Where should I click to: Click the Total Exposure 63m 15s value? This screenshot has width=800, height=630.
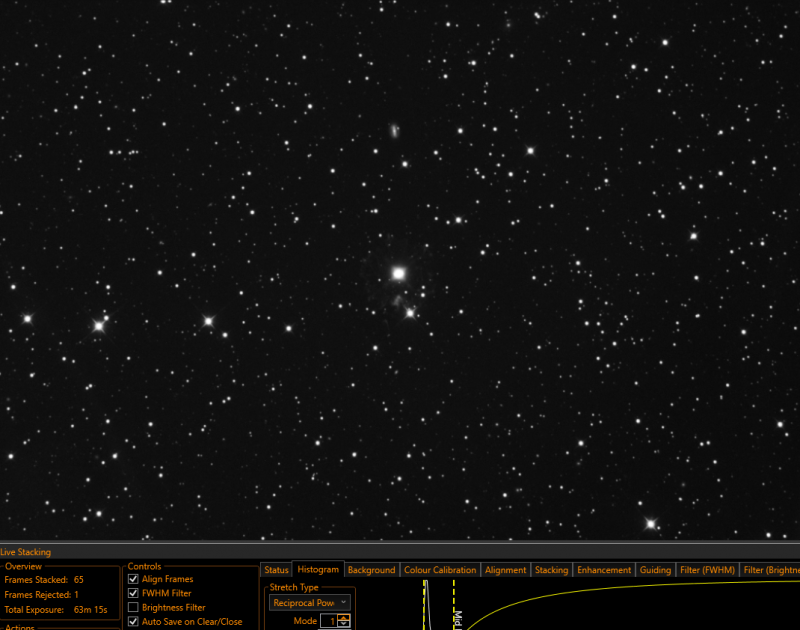point(90,610)
